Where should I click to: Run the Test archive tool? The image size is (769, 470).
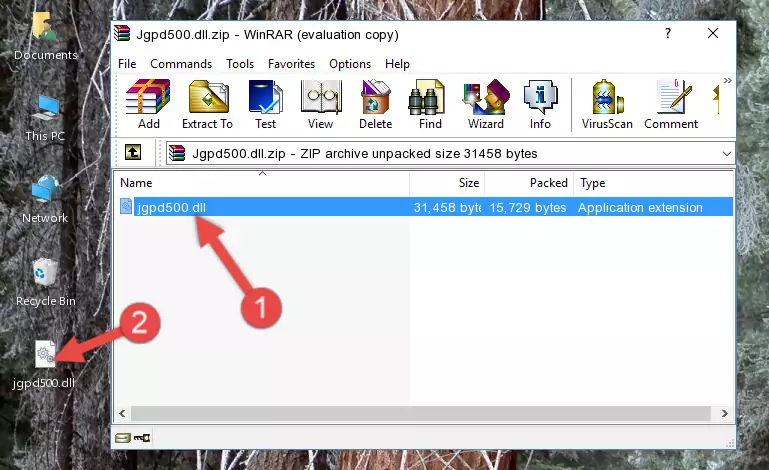[x=265, y=104]
